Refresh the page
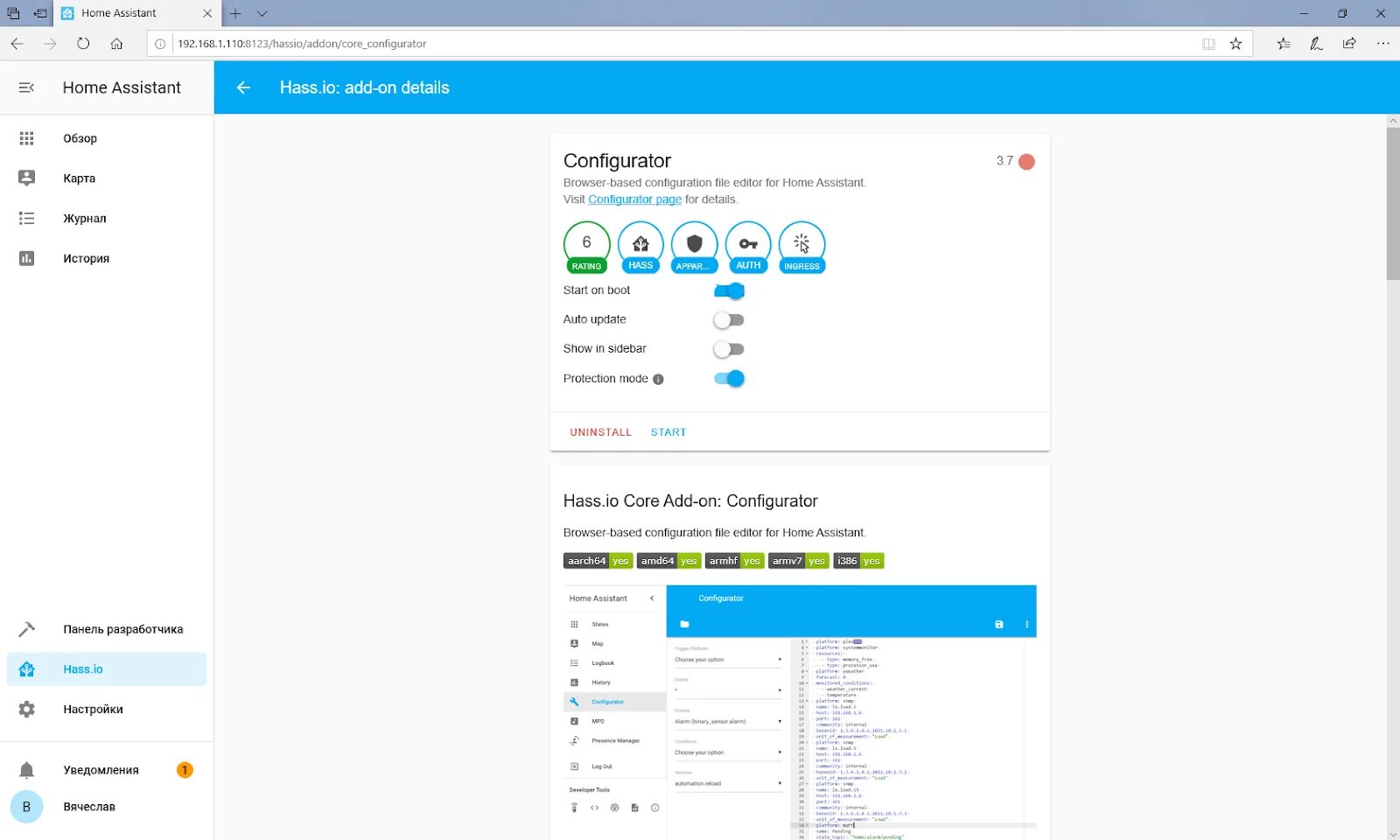The width and height of the screenshot is (1400, 840). point(83,44)
